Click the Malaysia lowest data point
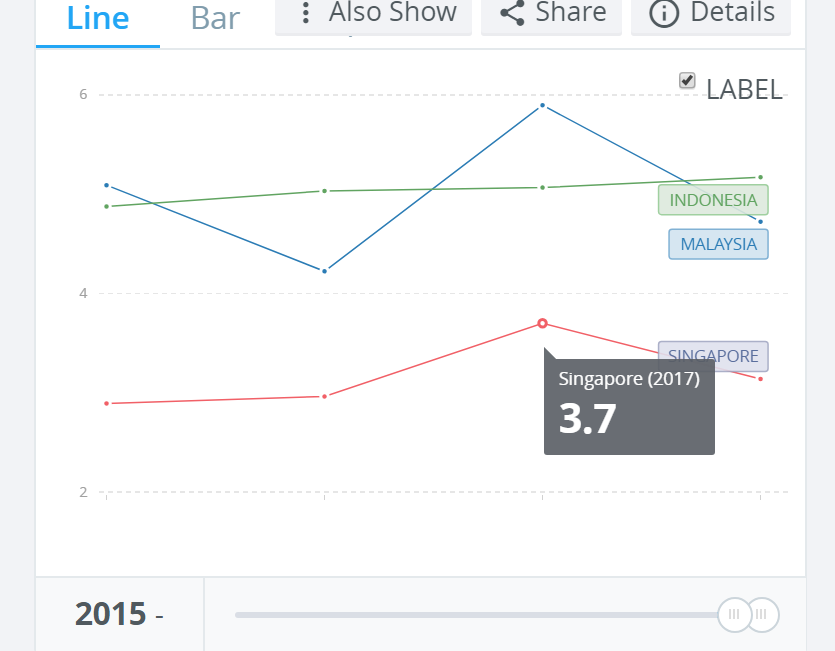 [324, 271]
